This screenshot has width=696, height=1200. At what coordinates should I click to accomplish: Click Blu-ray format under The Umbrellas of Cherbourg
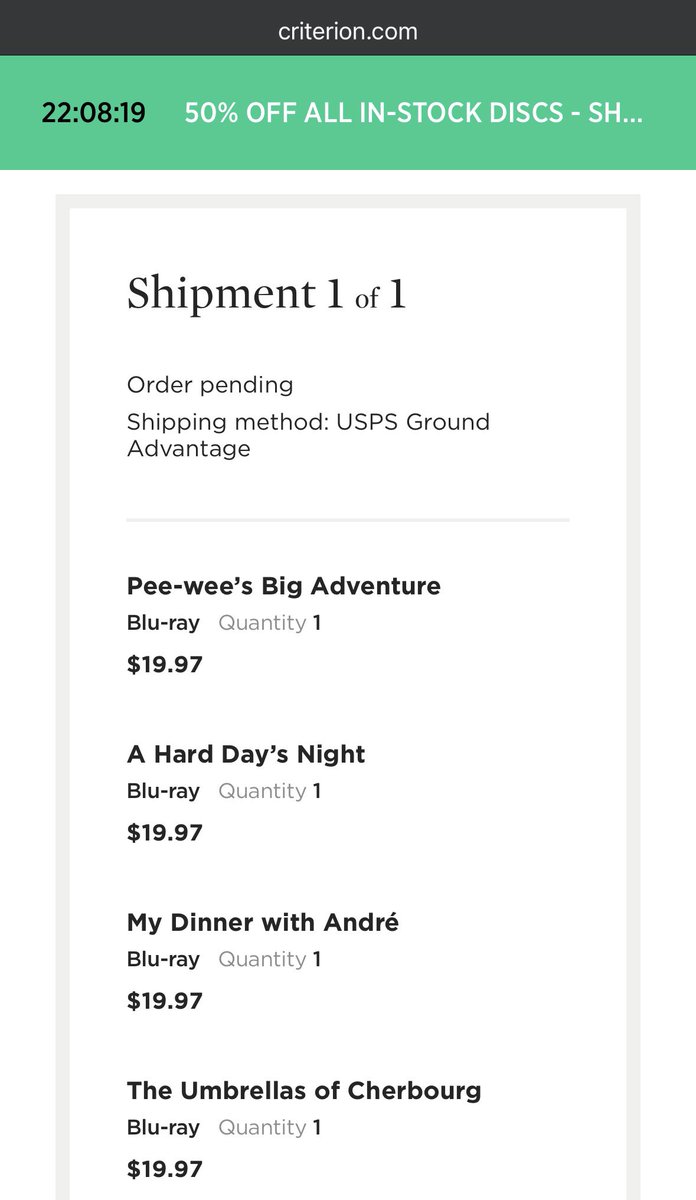[x=163, y=1127]
